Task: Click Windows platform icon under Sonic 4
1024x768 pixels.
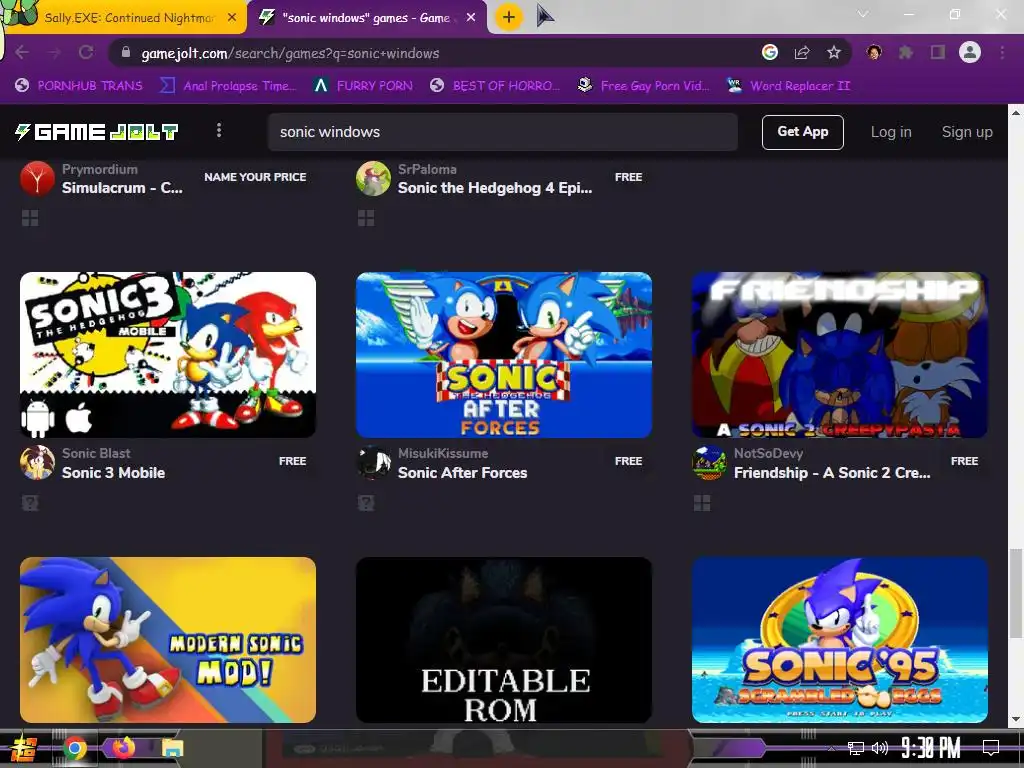Action: 366,218
